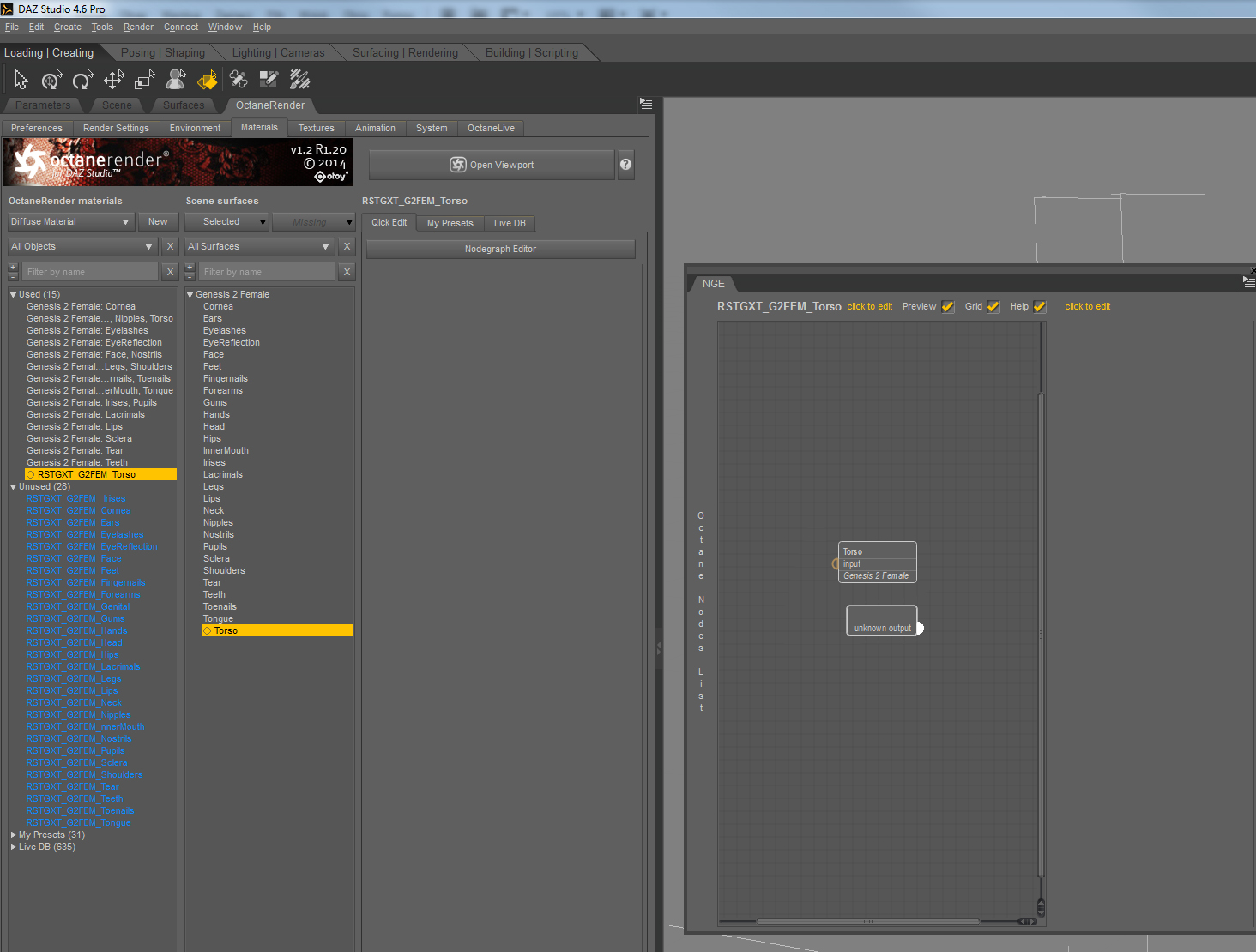Image resolution: width=1256 pixels, height=952 pixels.
Task: Expand the Live DB (635) group
Action: [14, 847]
